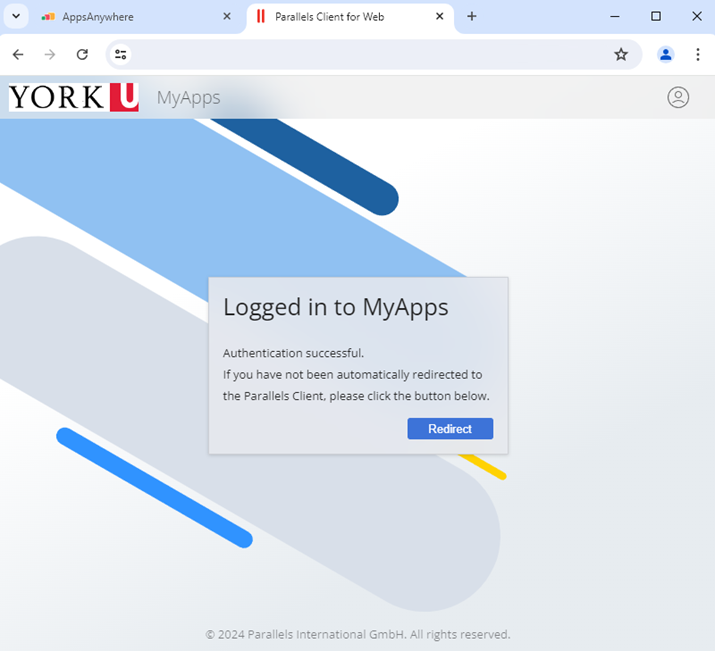The image size is (715, 651).
Task: Bookmark this page with the star icon
Action: [621, 55]
